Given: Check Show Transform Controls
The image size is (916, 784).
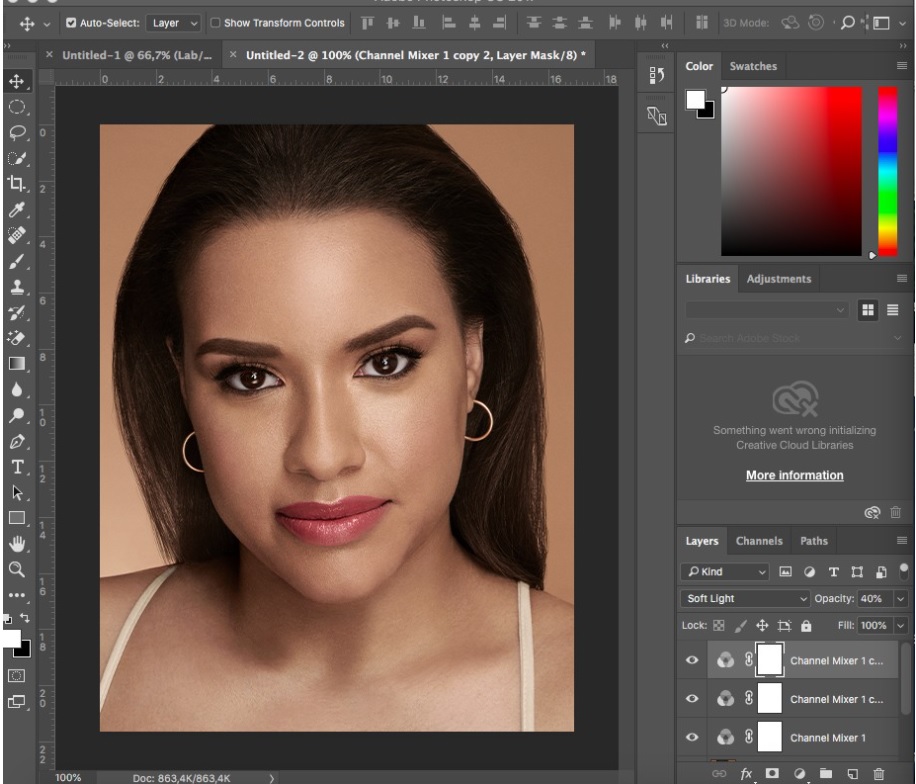Looking at the screenshot, I should [x=215, y=23].
